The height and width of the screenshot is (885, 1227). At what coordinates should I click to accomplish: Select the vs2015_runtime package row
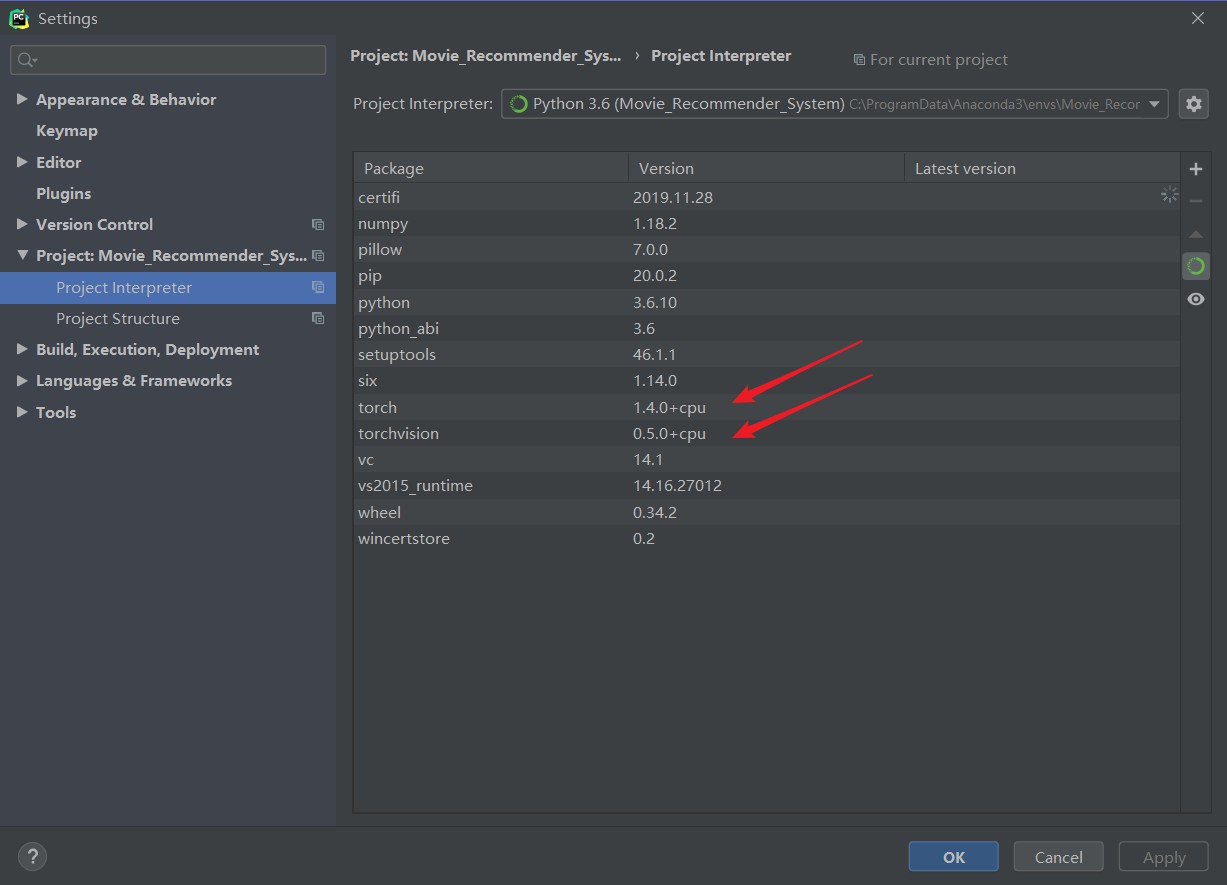point(767,485)
